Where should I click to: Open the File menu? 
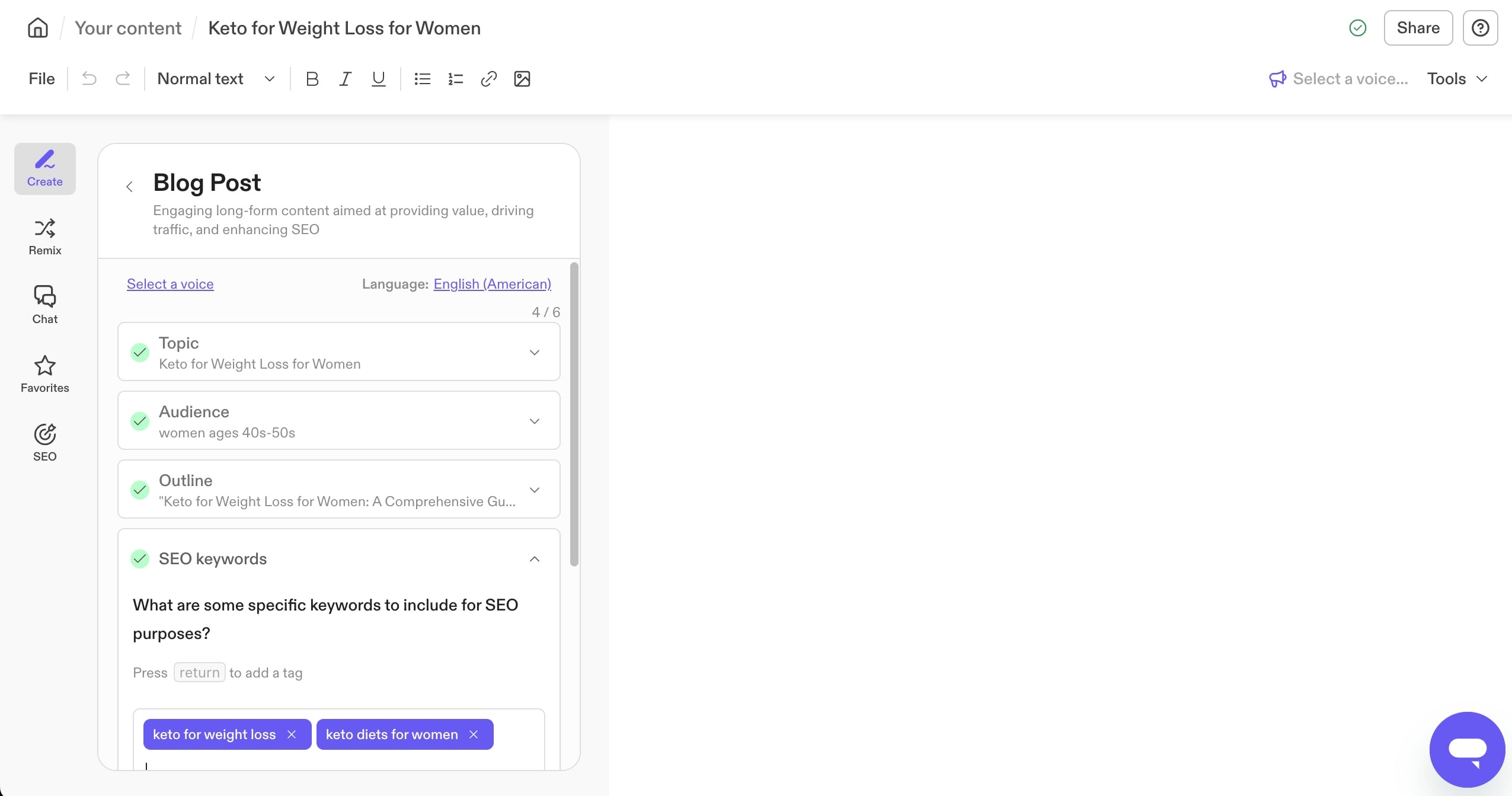click(x=41, y=78)
